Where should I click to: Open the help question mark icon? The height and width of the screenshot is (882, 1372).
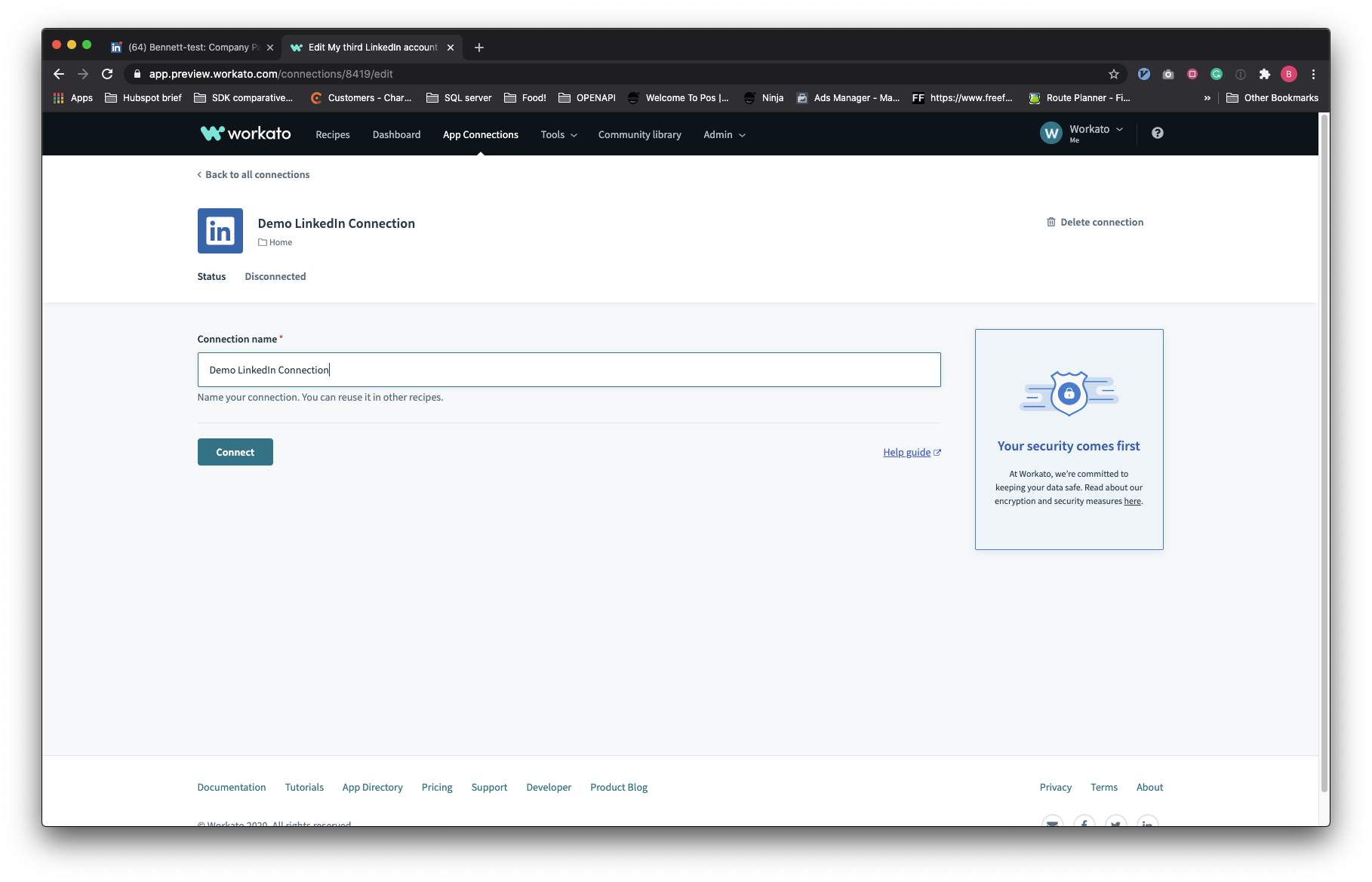click(x=1157, y=133)
